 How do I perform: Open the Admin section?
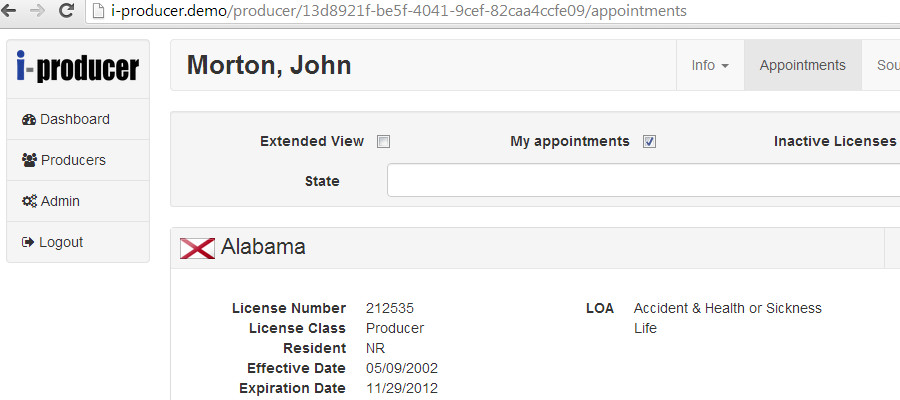(x=60, y=201)
